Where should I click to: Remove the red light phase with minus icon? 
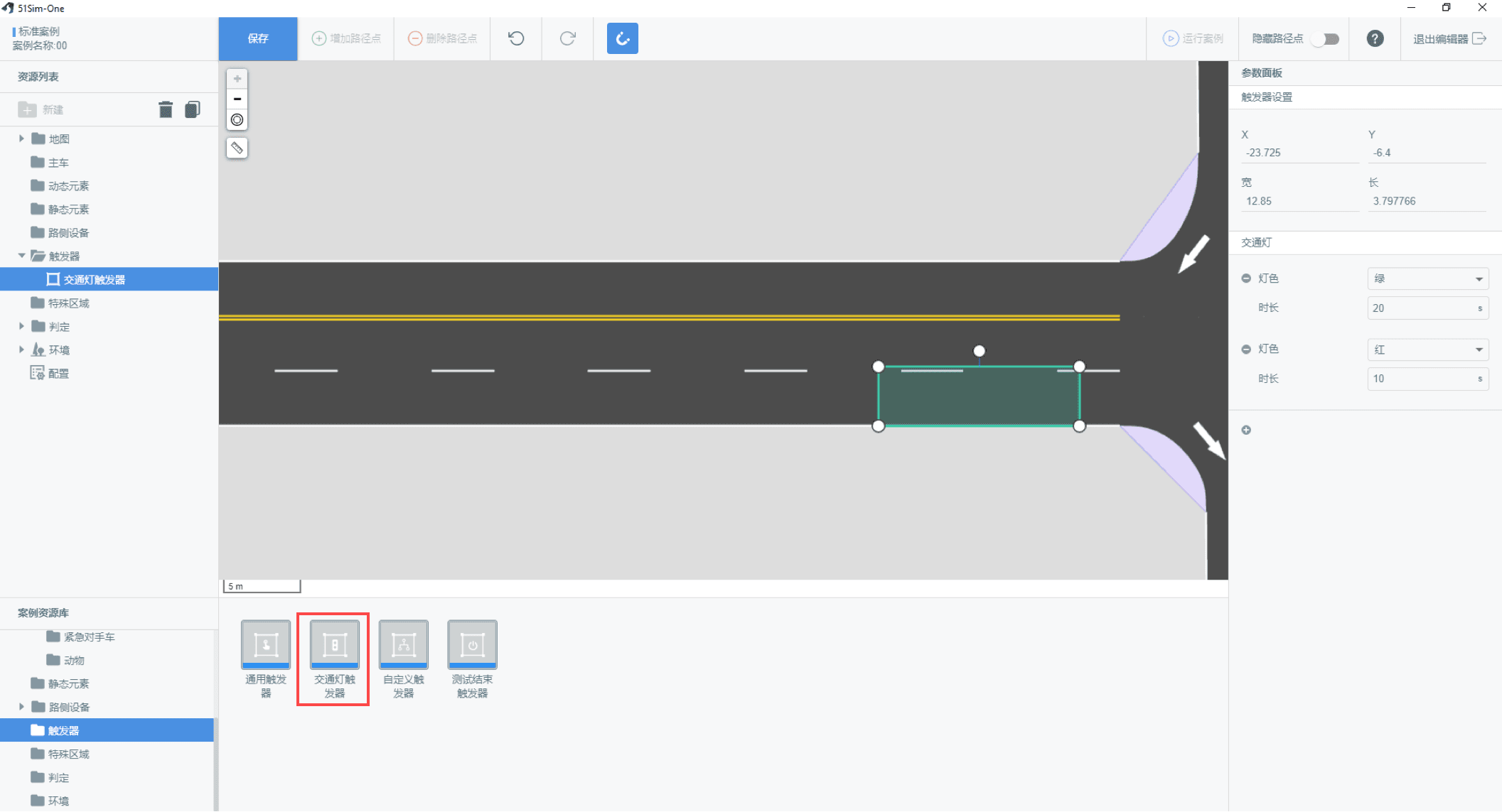point(1246,349)
